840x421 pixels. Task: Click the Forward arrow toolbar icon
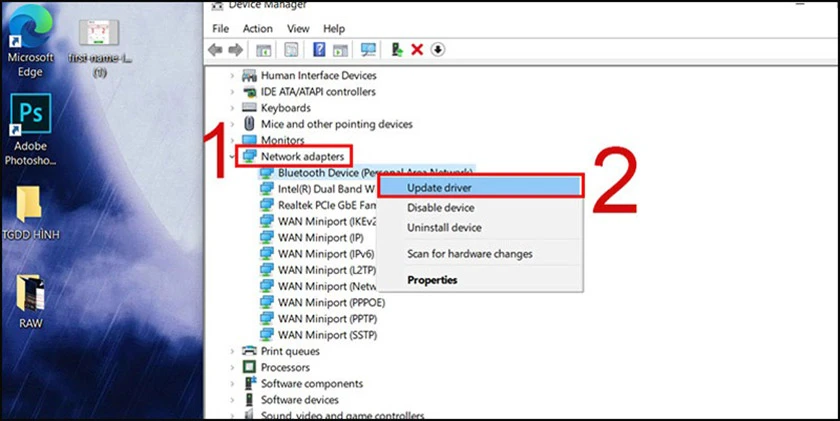coord(236,50)
